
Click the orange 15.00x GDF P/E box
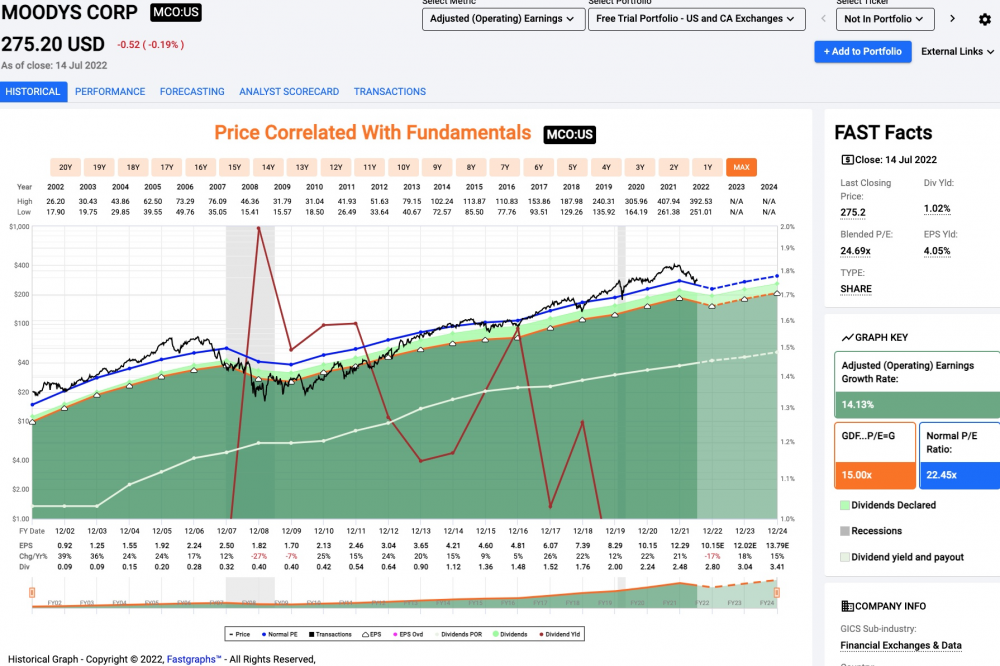click(x=875, y=475)
